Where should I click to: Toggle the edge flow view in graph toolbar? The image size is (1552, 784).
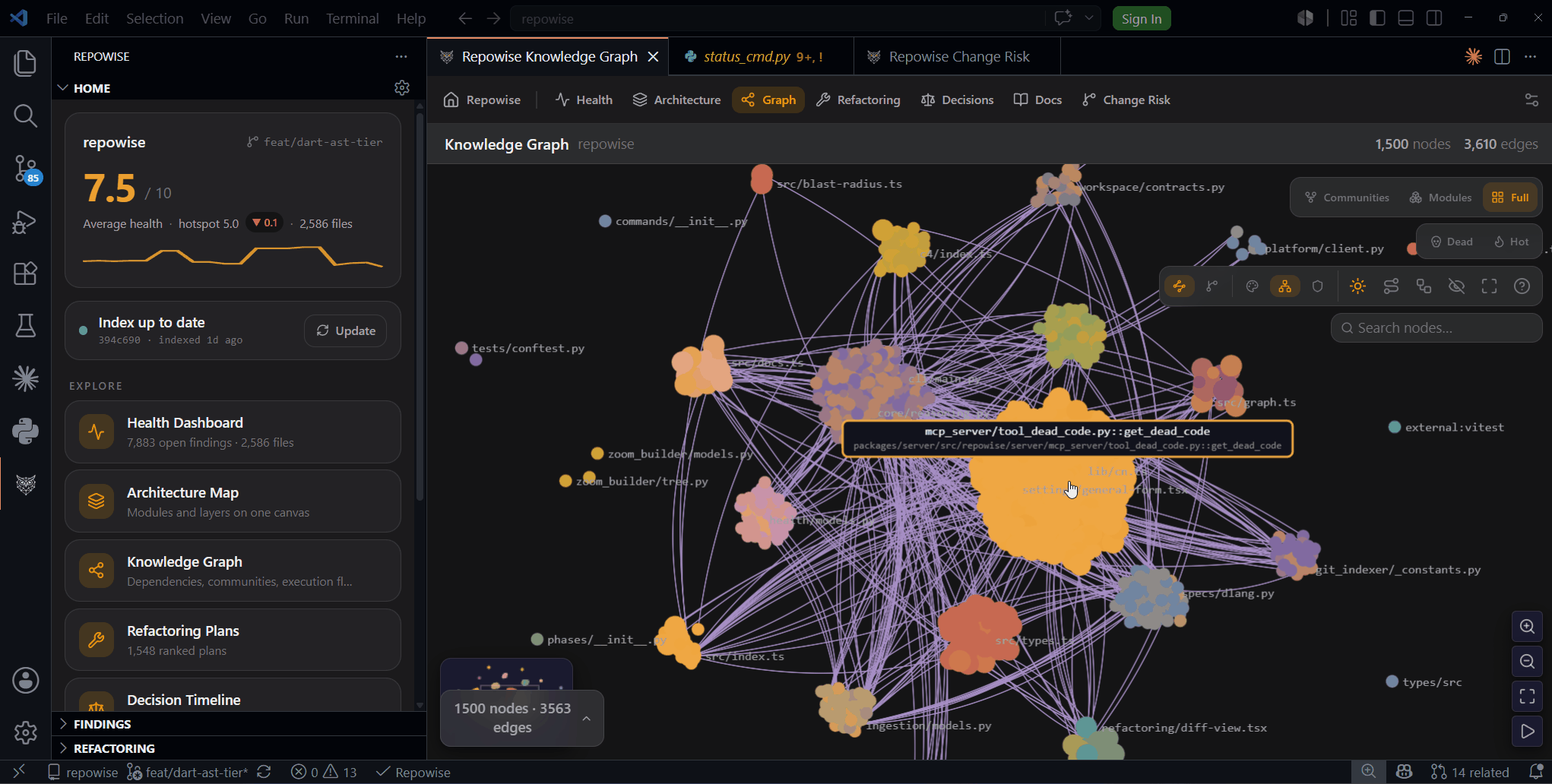pyautogui.click(x=1180, y=286)
